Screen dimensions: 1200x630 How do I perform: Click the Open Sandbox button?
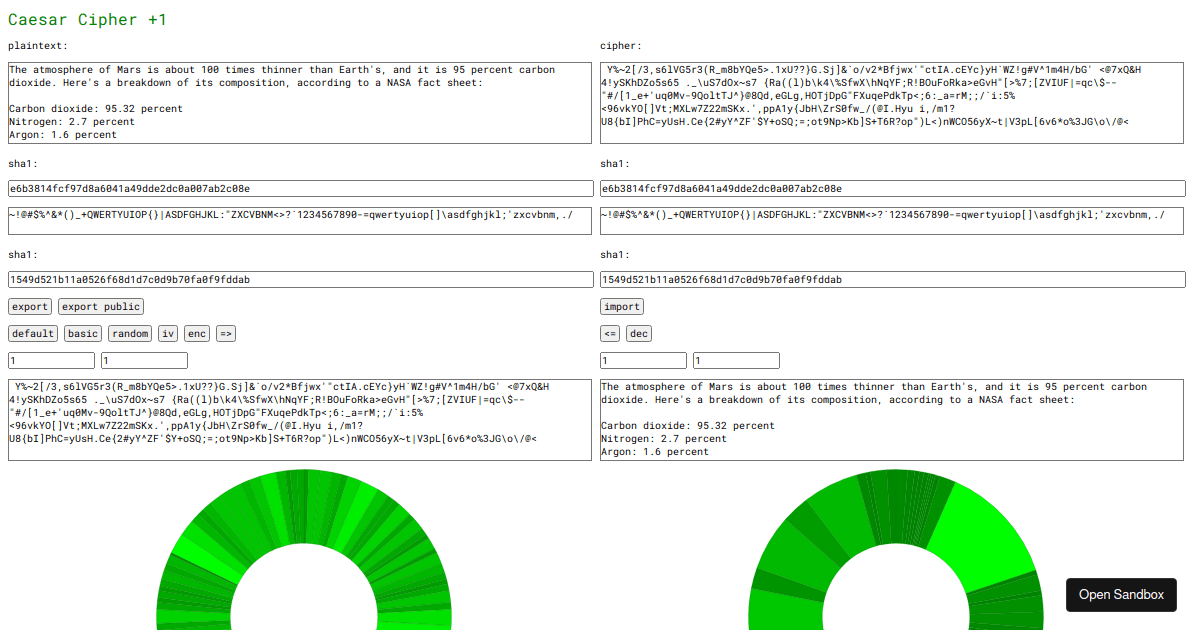tap(1120, 594)
